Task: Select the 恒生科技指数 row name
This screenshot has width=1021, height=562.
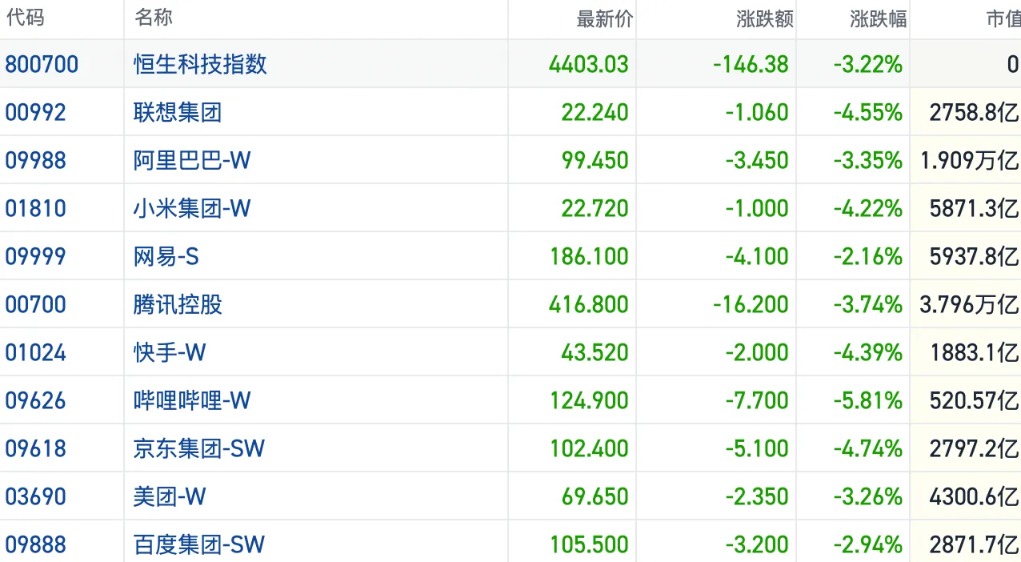Action: point(201,64)
